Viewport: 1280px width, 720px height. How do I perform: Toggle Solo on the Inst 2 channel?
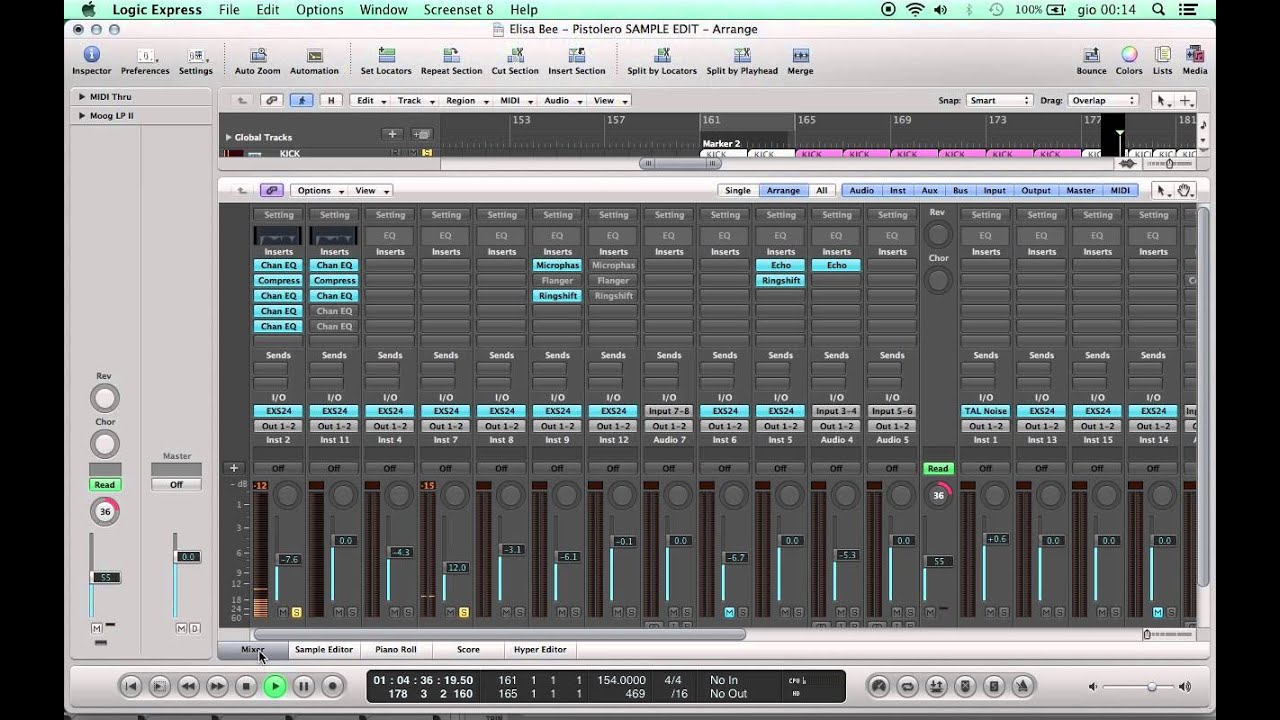click(296, 612)
